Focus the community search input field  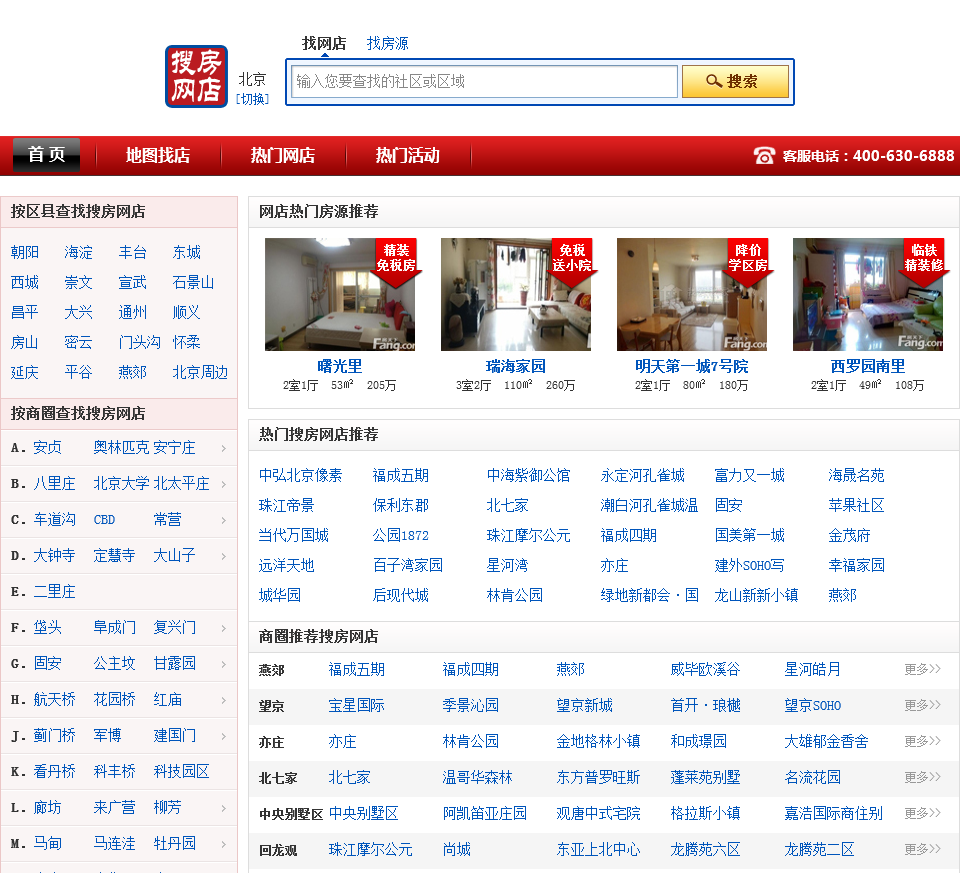pos(484,81)
